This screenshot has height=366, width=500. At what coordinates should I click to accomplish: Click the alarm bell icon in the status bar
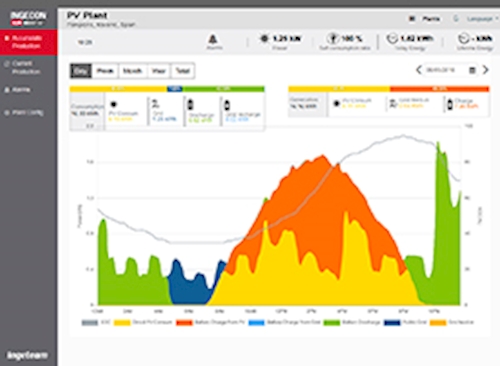213,39
